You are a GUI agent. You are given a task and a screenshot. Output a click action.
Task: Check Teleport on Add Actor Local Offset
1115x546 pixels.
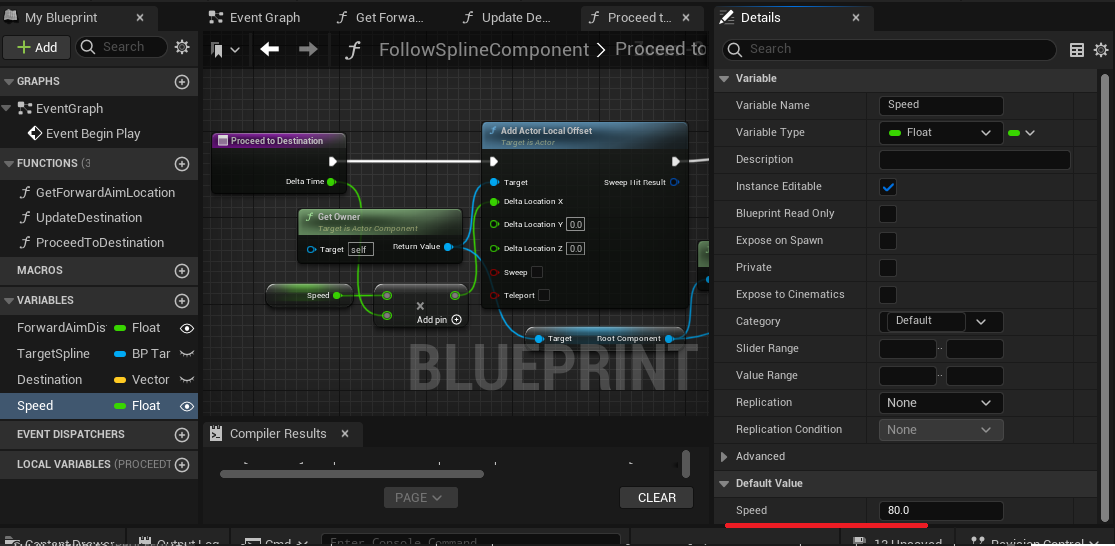click(543, 295)
